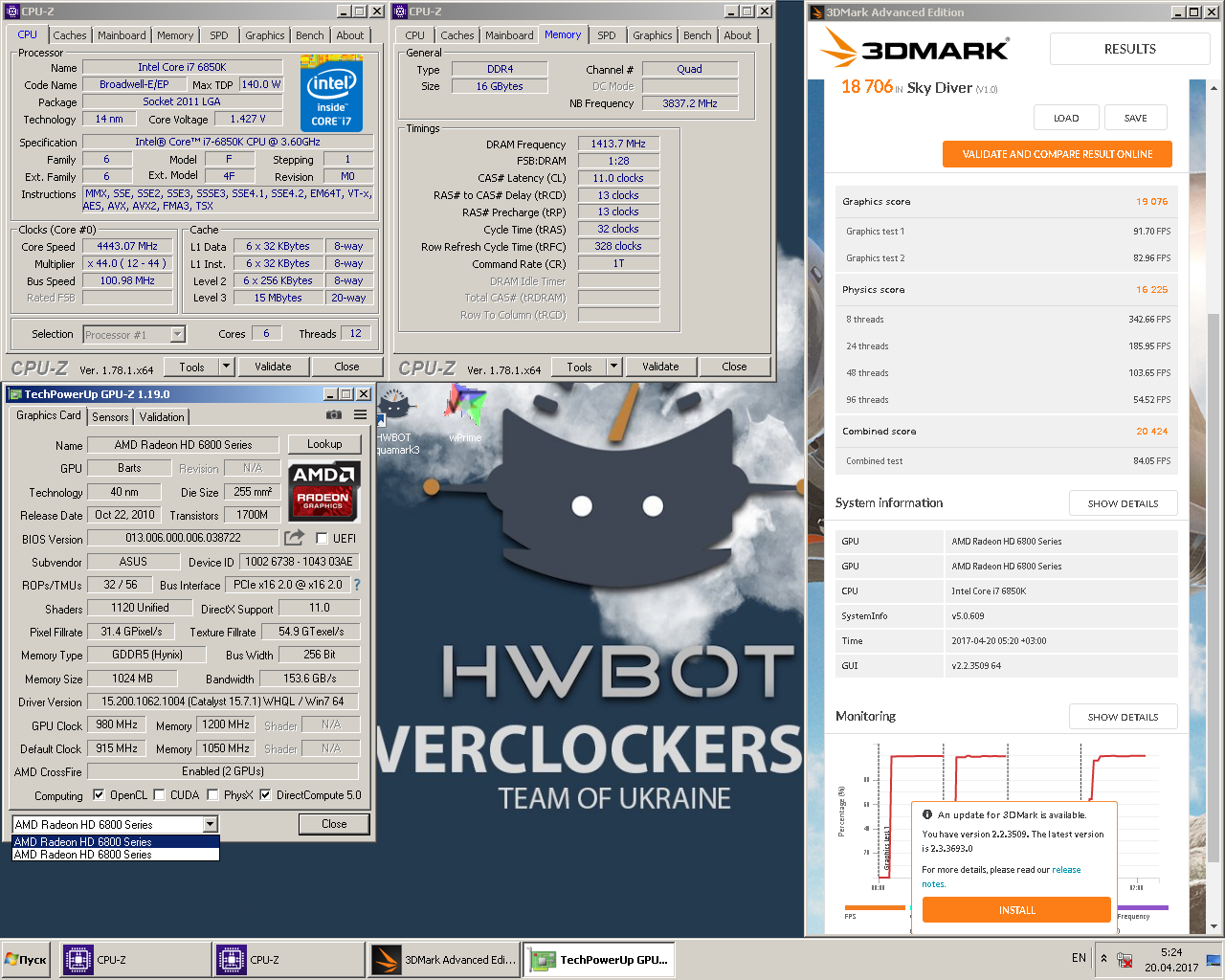Toggle the UEFI checkbox
1225x980 pixels.
coord(322,538)
